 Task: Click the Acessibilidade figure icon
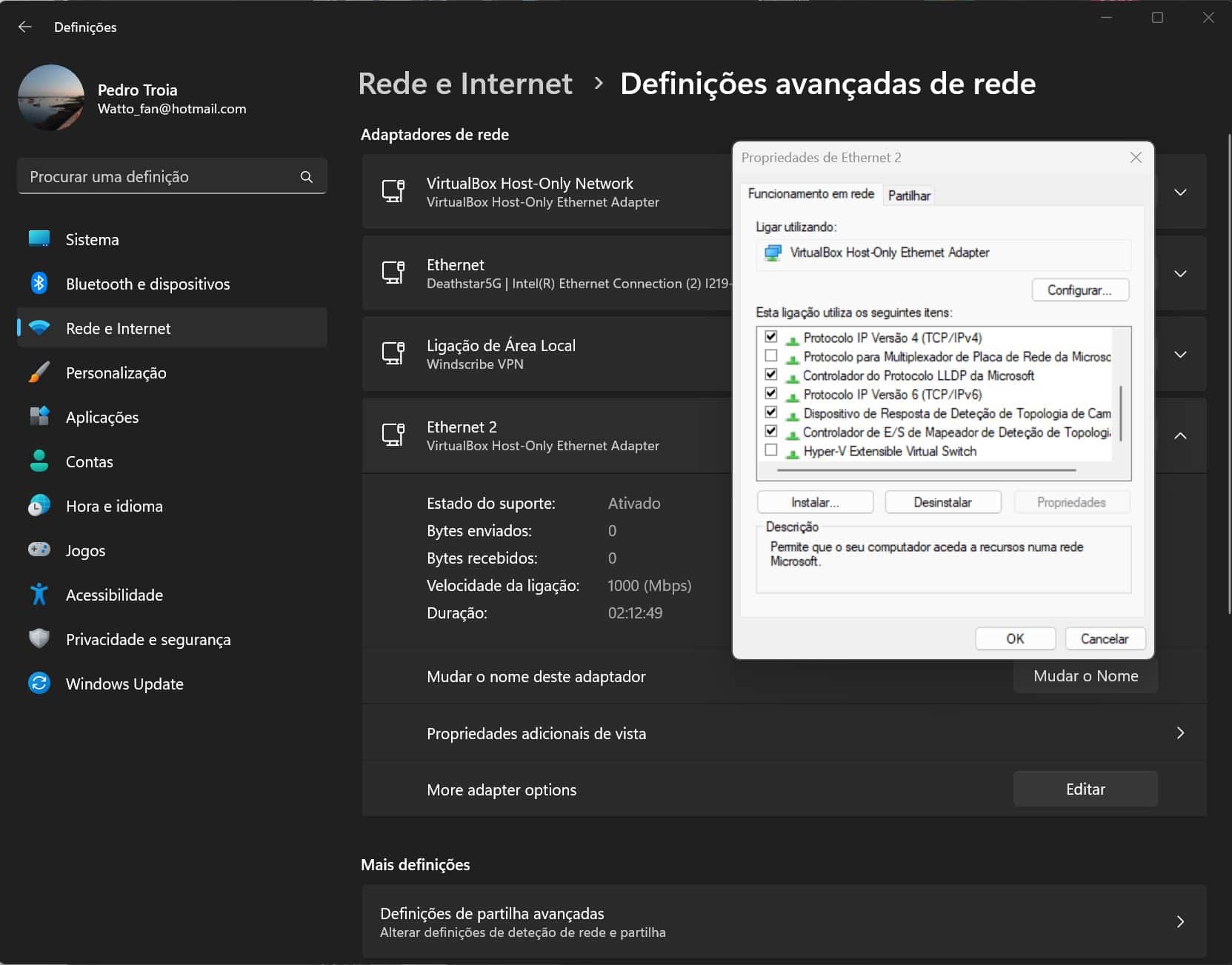[x=39, y=595]
